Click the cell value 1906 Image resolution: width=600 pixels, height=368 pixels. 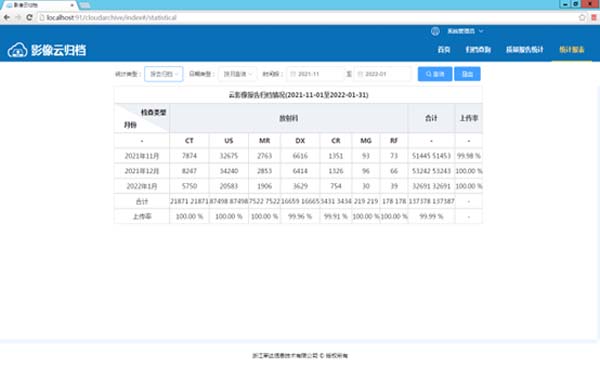click(264, 186)
